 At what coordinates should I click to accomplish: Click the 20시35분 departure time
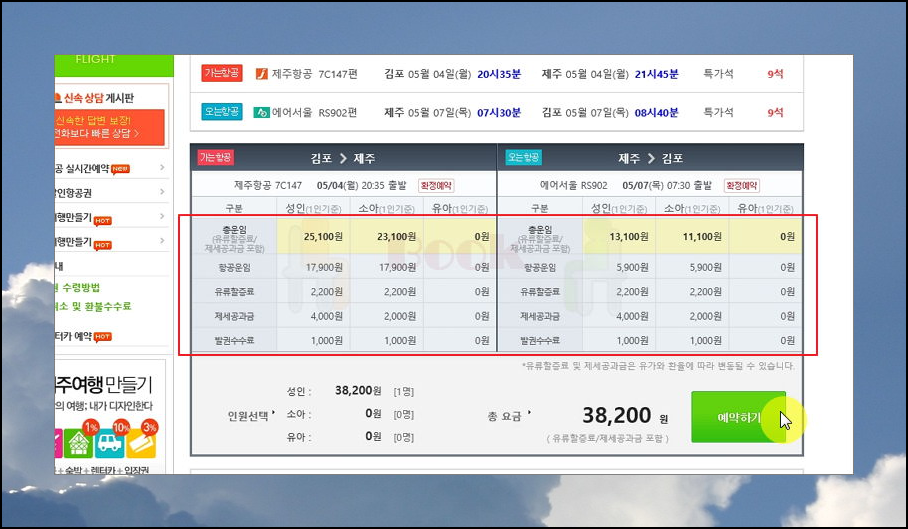pyautogui.click(x=499, y=74)
